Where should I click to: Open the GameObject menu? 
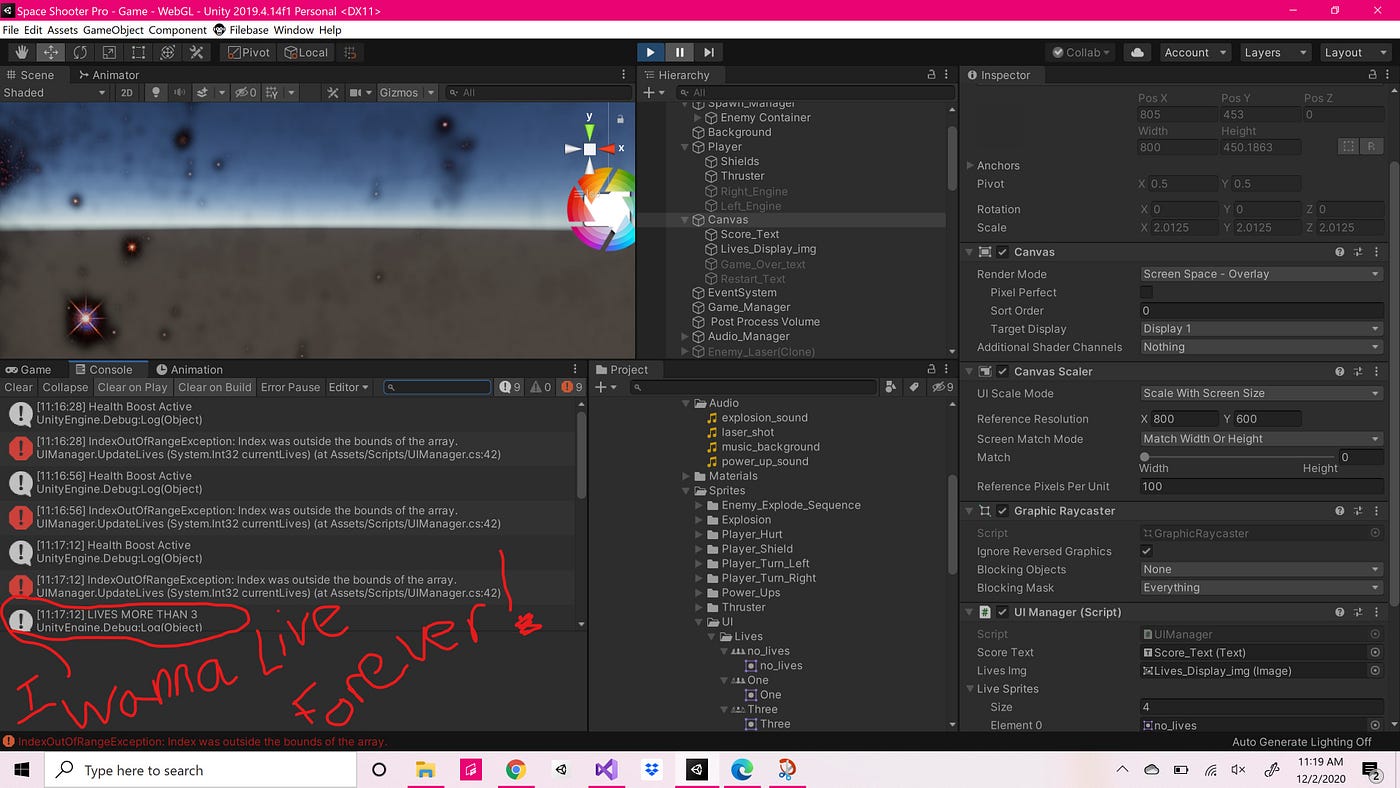pyautogui.click(x=113, y=30)
